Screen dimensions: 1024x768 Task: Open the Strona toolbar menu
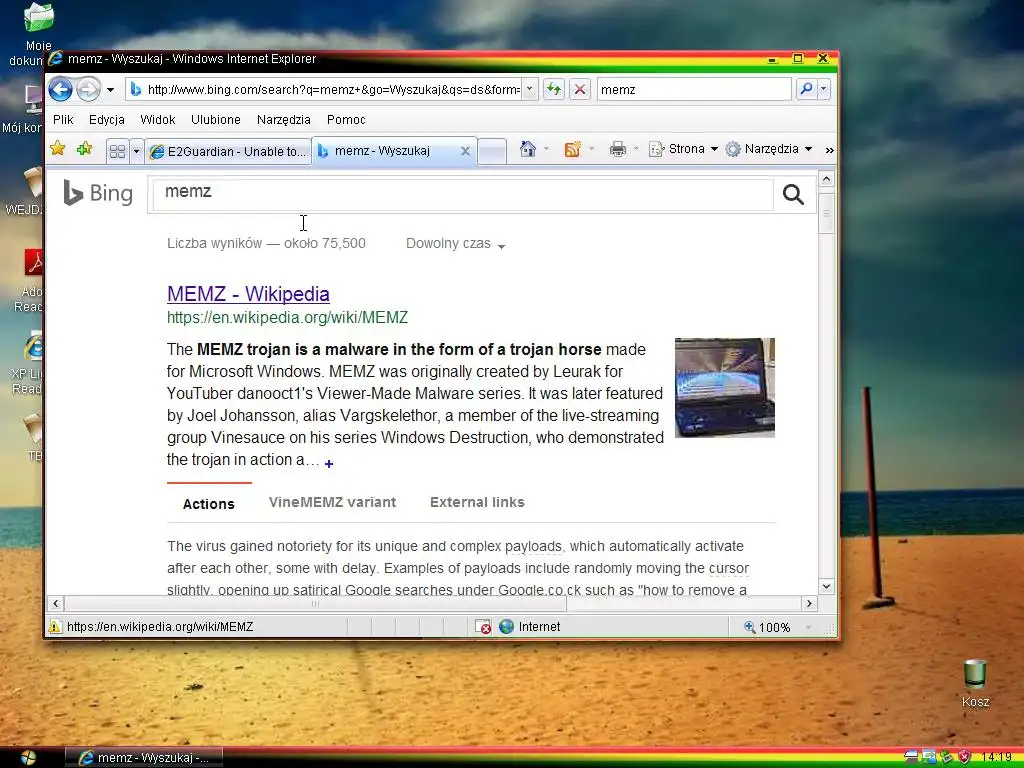tap(683, 149)
